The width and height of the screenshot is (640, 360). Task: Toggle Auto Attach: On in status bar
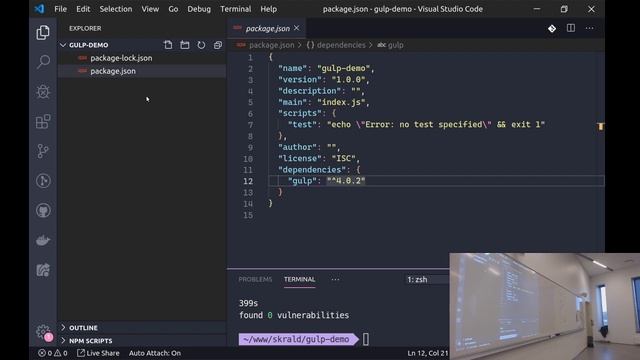tap(155, 353)
